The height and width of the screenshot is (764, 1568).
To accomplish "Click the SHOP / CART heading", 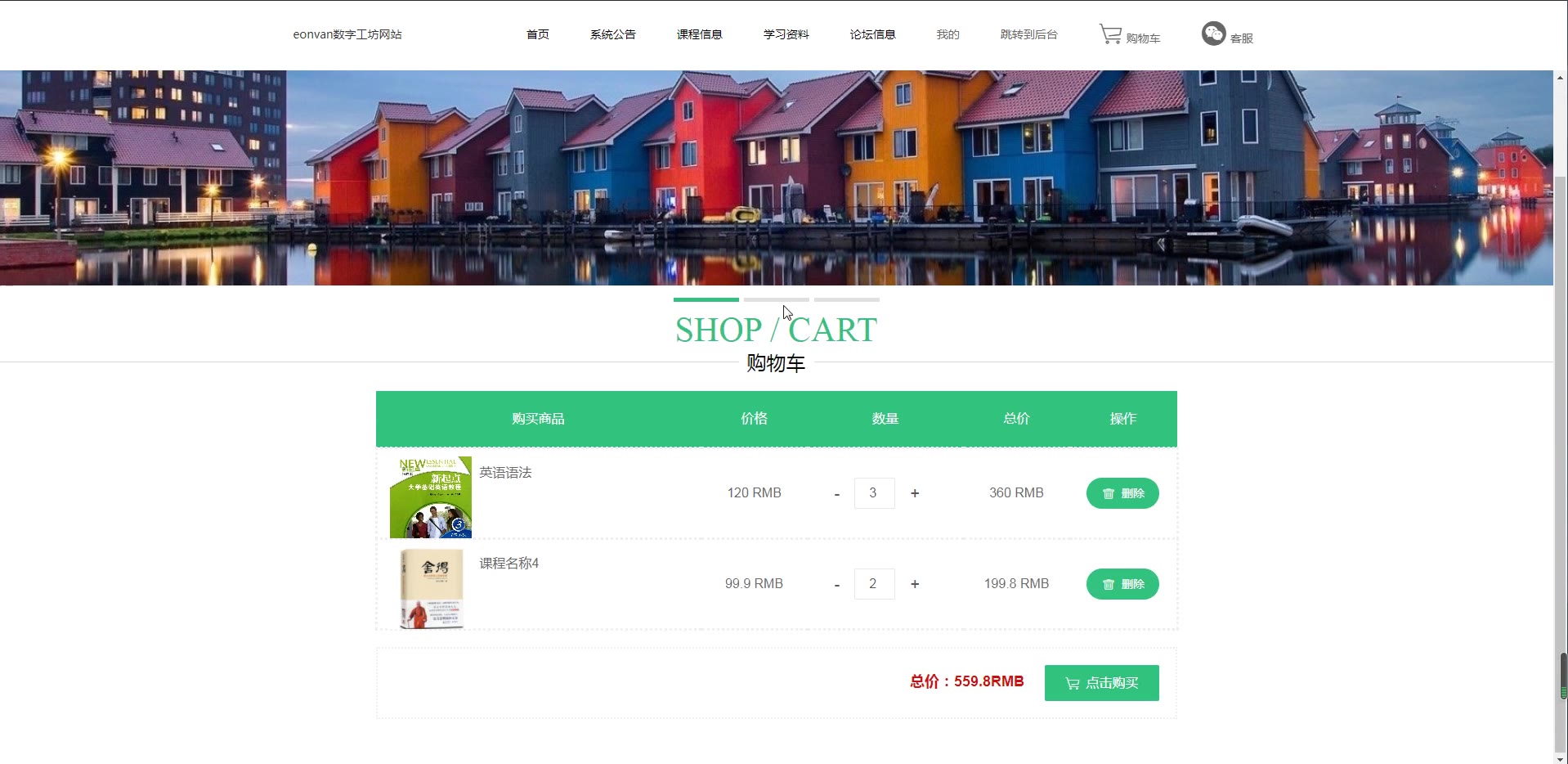I will coord(776,330).
